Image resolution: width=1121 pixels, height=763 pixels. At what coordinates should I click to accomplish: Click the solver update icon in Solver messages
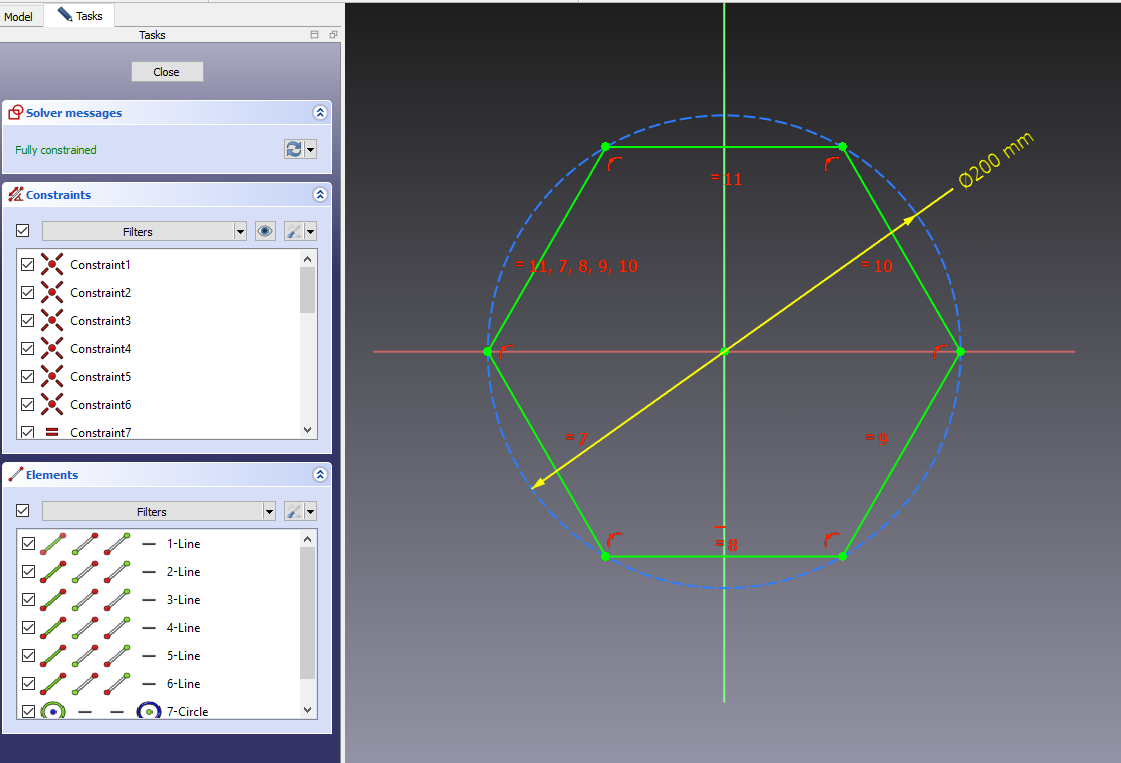[292, 148]
